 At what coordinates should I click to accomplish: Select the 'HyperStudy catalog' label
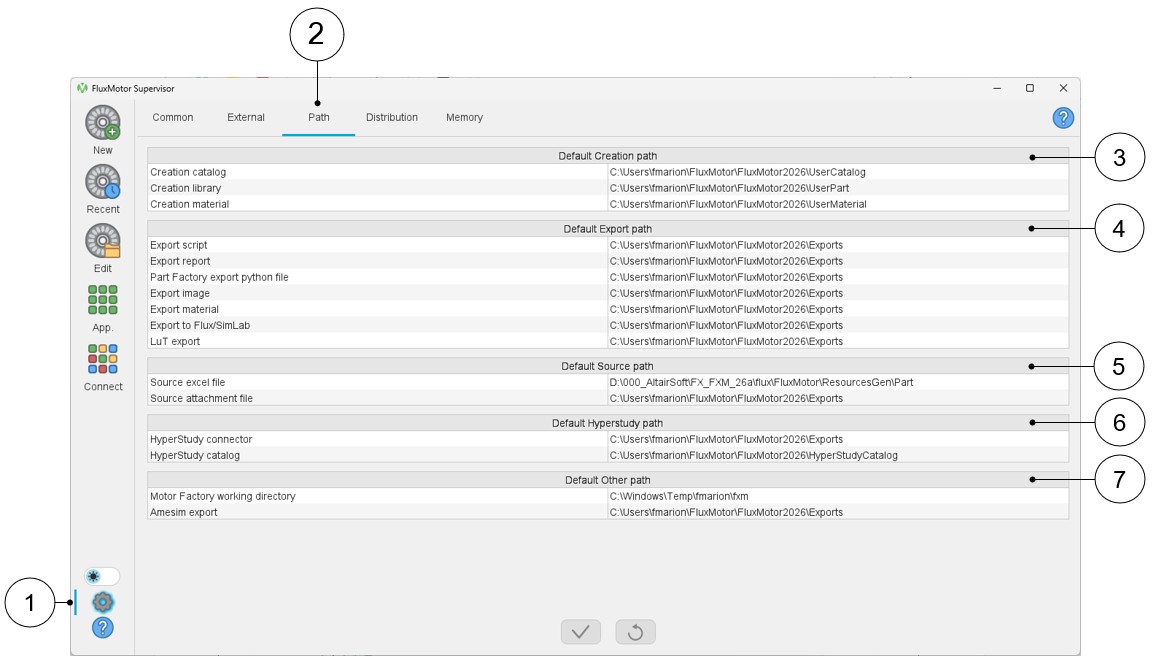pyautogui.click(x=195, y=455)
